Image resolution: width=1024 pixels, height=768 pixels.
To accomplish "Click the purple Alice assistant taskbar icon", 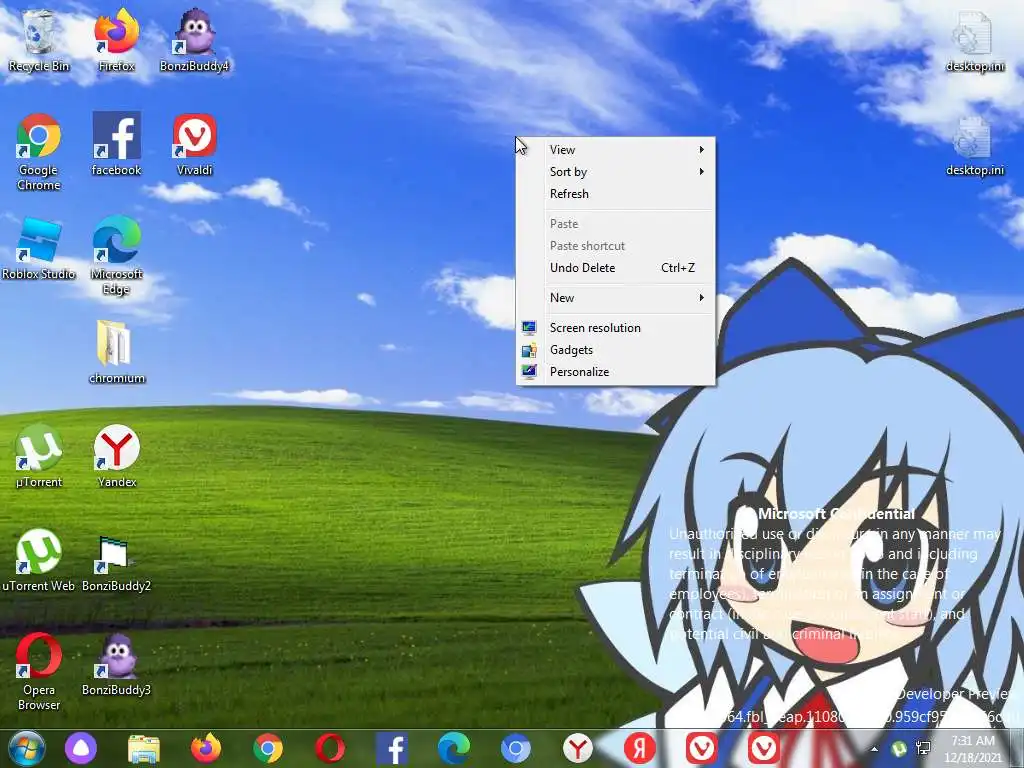I will click(81, 748).
